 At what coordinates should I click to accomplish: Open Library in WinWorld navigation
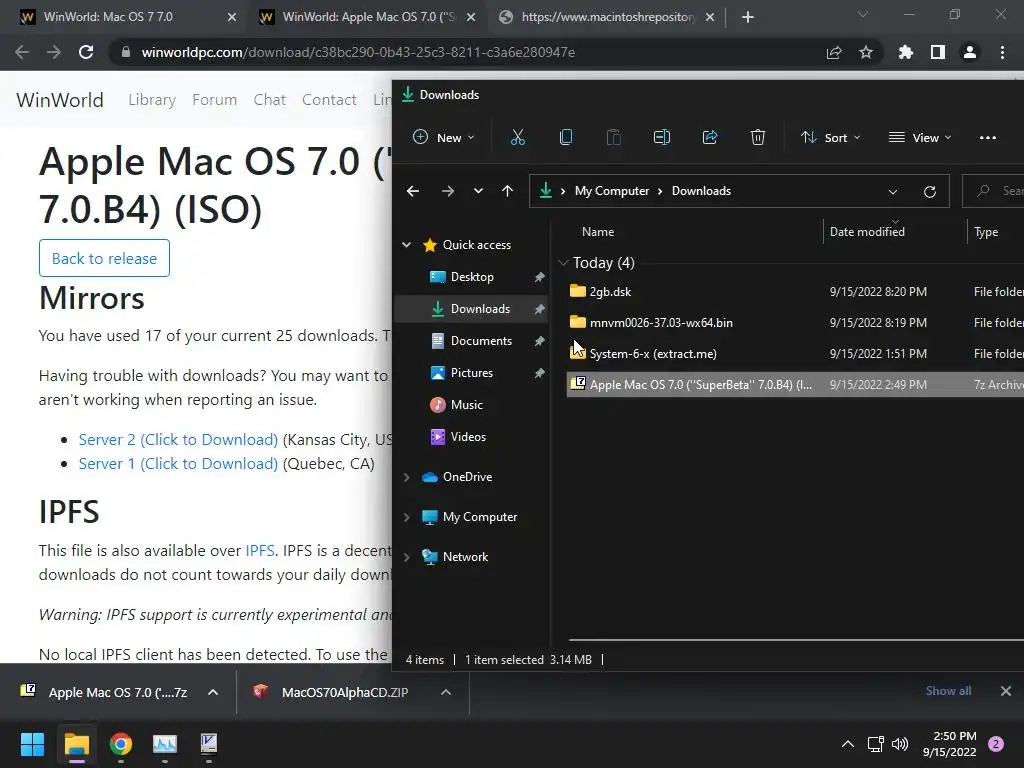pyautogui.click(x=152, y=100)
